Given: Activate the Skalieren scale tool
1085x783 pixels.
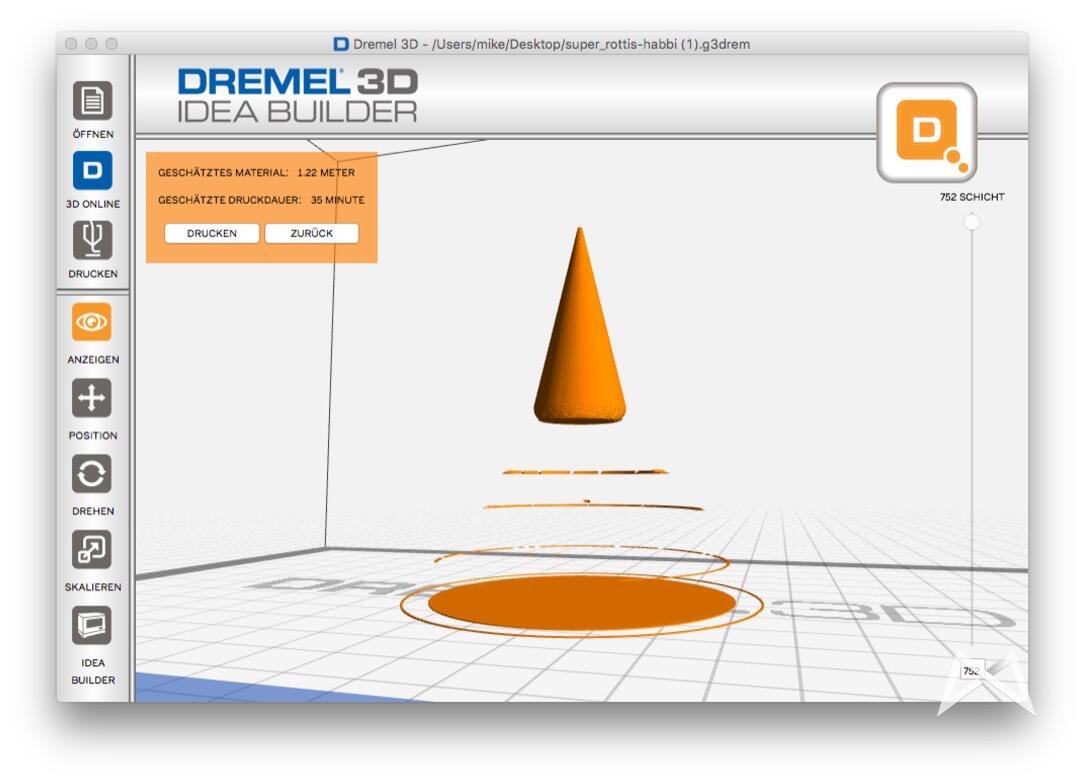Looking at the screenshot, I should click(x=92, y=550).
